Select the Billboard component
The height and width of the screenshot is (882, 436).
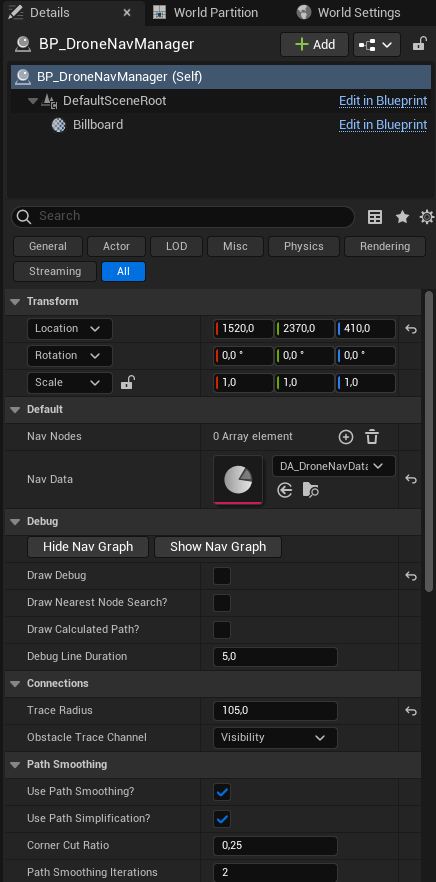[x=97, y=125]
